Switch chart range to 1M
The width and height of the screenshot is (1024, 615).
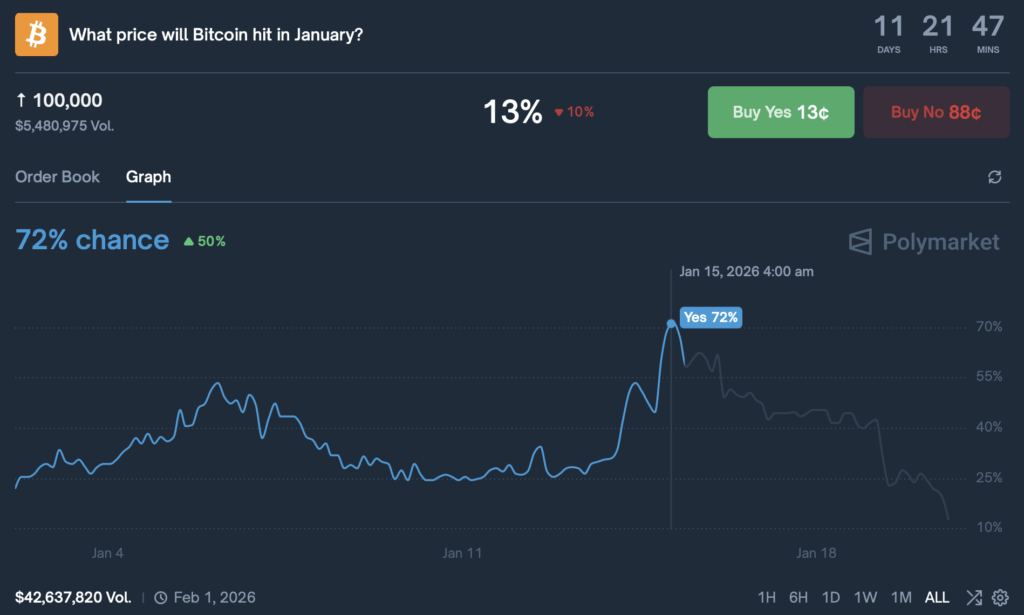901,598
